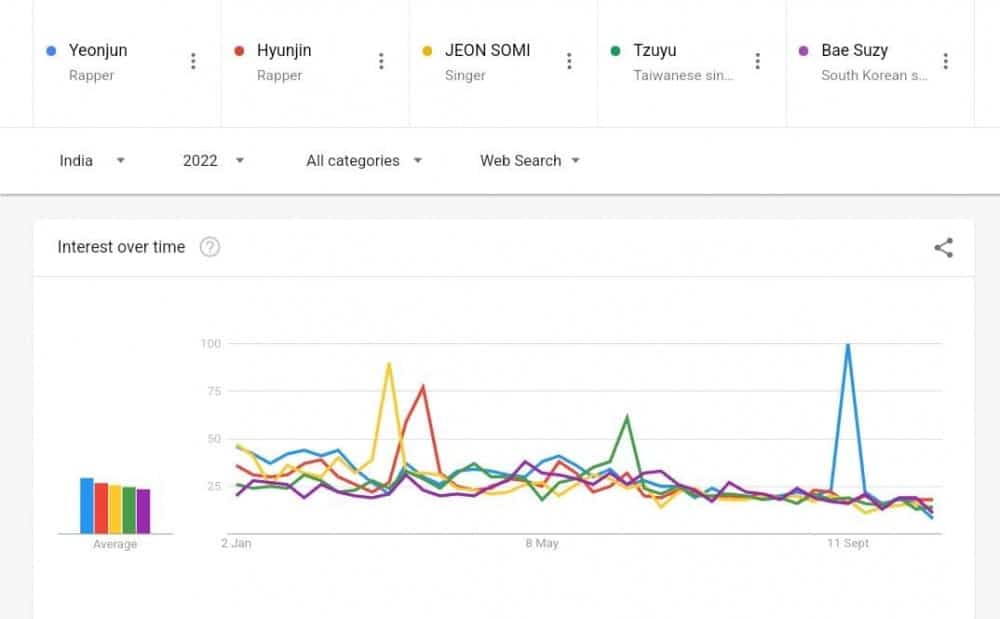The image size is (1000, 619).
Task: Expand the India region dropdown
Action: [92, 160]
